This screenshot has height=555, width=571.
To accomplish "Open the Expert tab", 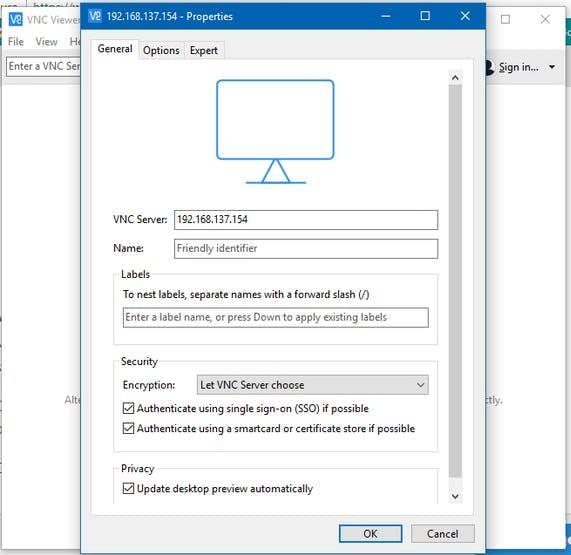I will click(x=204, y=50).
